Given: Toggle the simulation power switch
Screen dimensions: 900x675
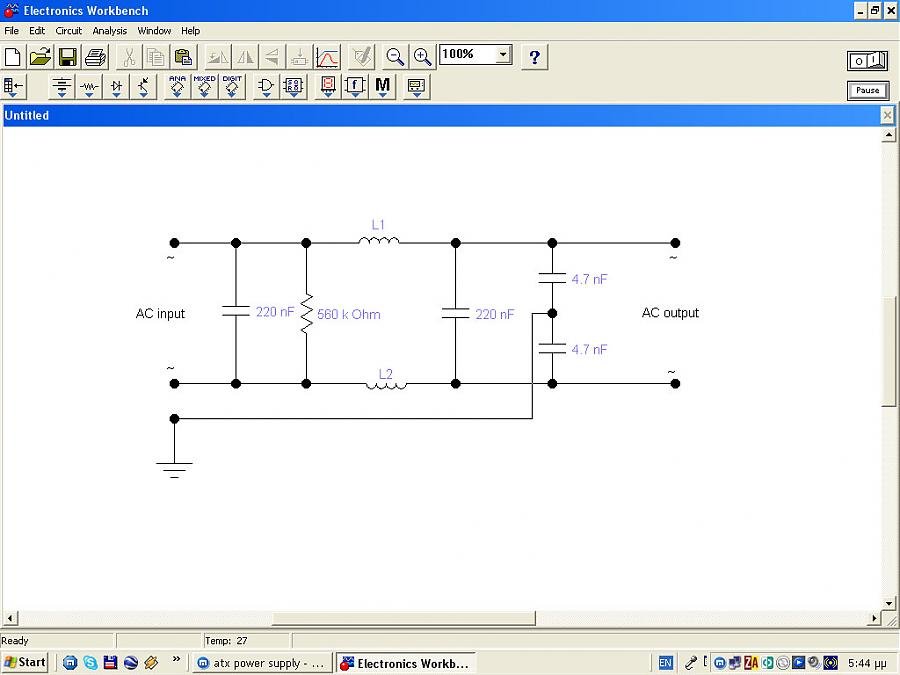Looking at the screenshot, I should 867,61.
